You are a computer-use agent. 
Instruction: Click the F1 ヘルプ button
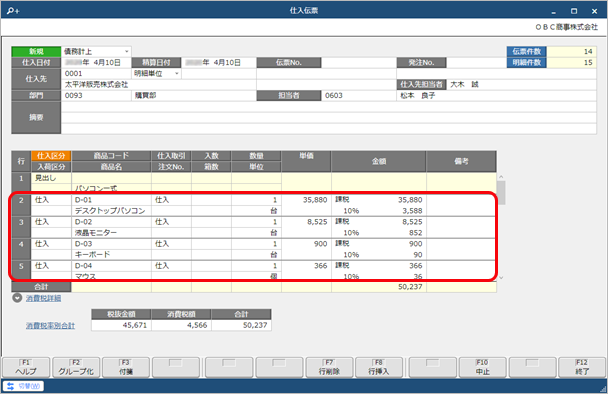(26, 367)
